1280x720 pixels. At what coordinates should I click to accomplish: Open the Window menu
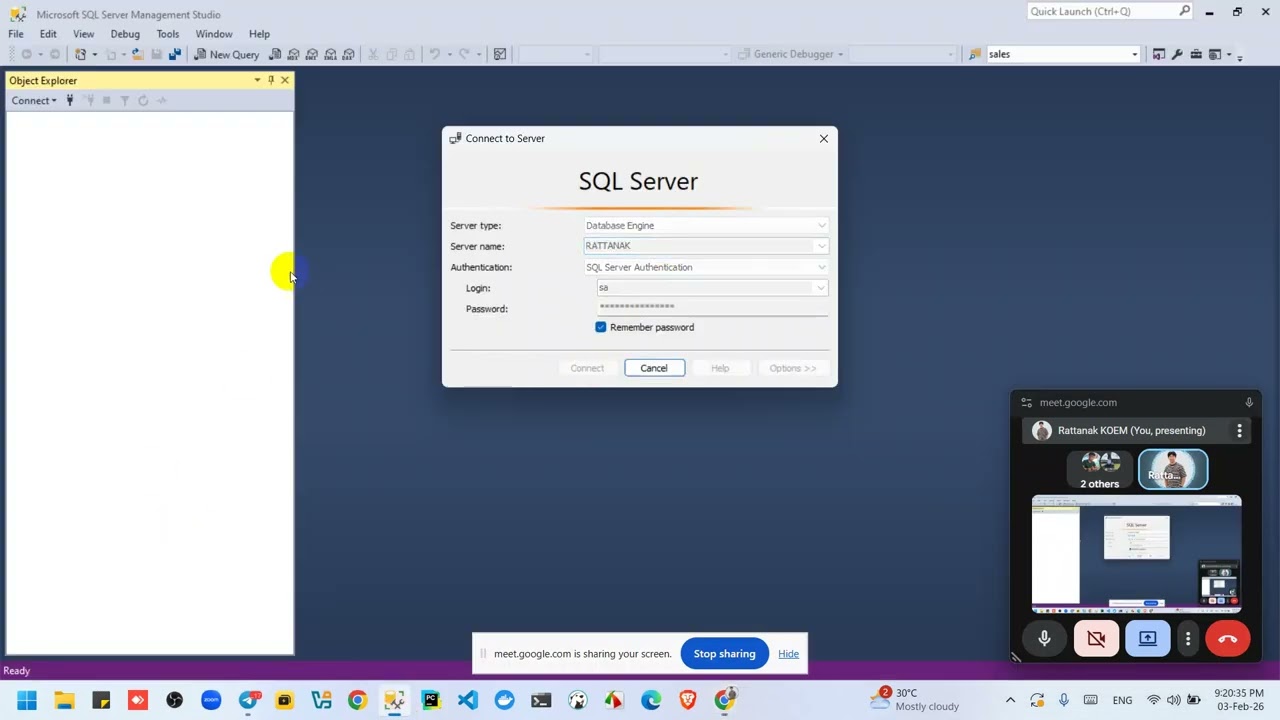point(214,34)
